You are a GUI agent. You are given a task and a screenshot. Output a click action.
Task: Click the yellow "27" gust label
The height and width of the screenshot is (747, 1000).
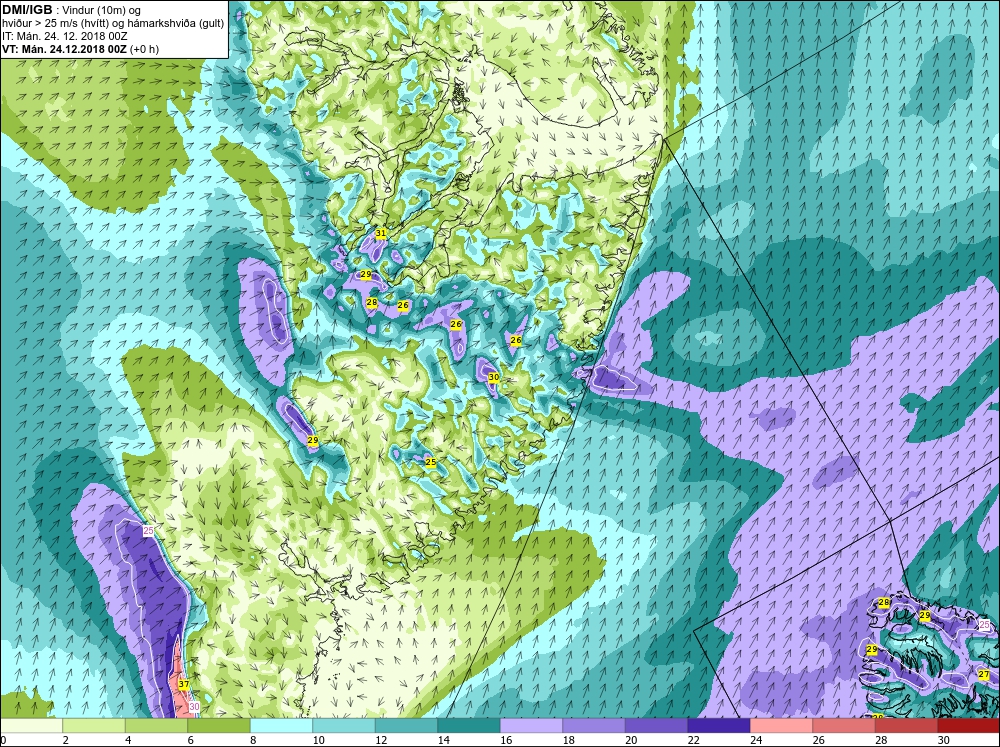pyautogui.click(x=983, y=674)
